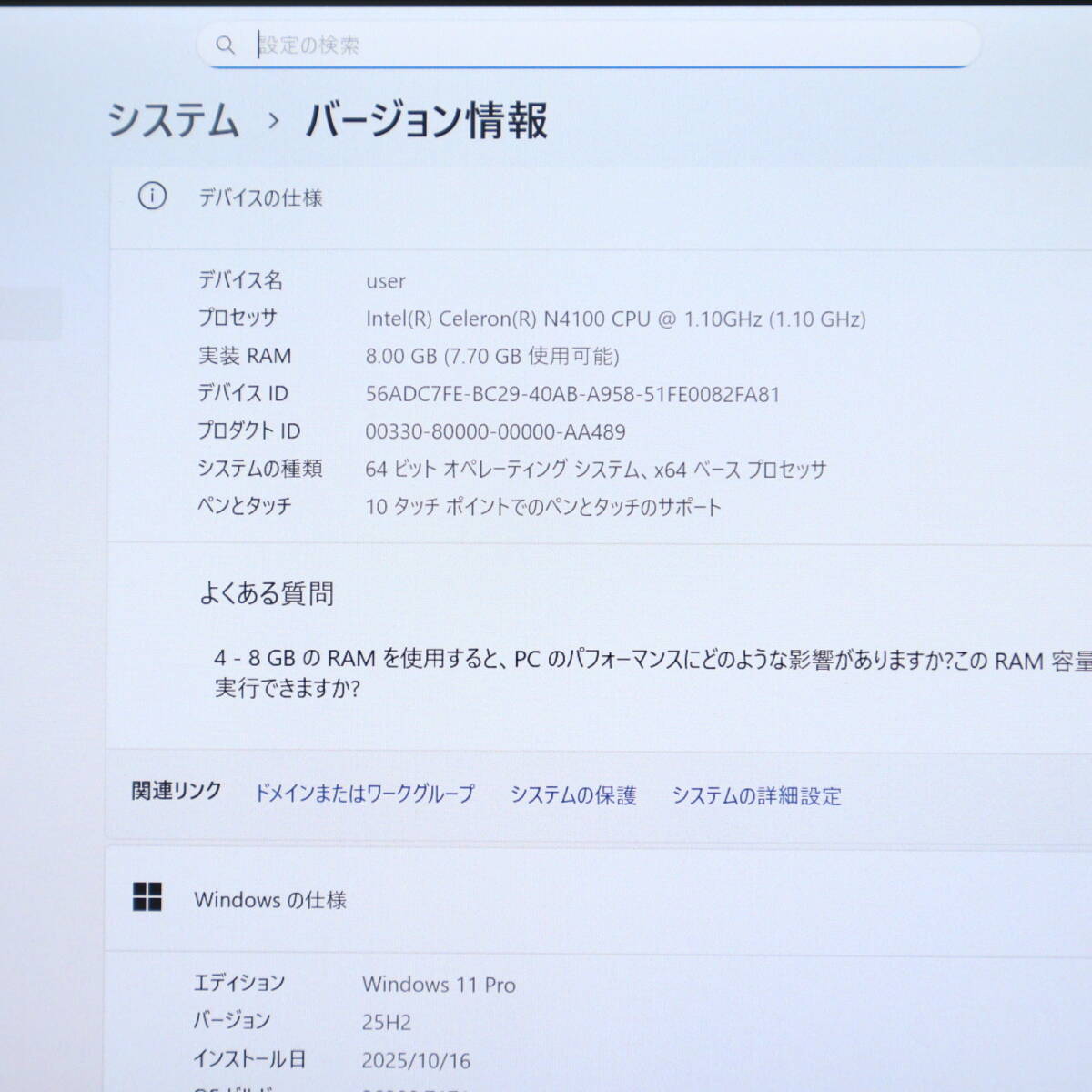Click the プロダクト ID label
The width and height of the screenshot is (1092, 1092).
point(249,430)
